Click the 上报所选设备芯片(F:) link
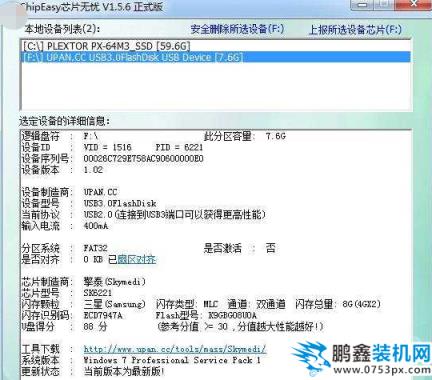Viewport: 432px width, 380px height. click(355, 30)
